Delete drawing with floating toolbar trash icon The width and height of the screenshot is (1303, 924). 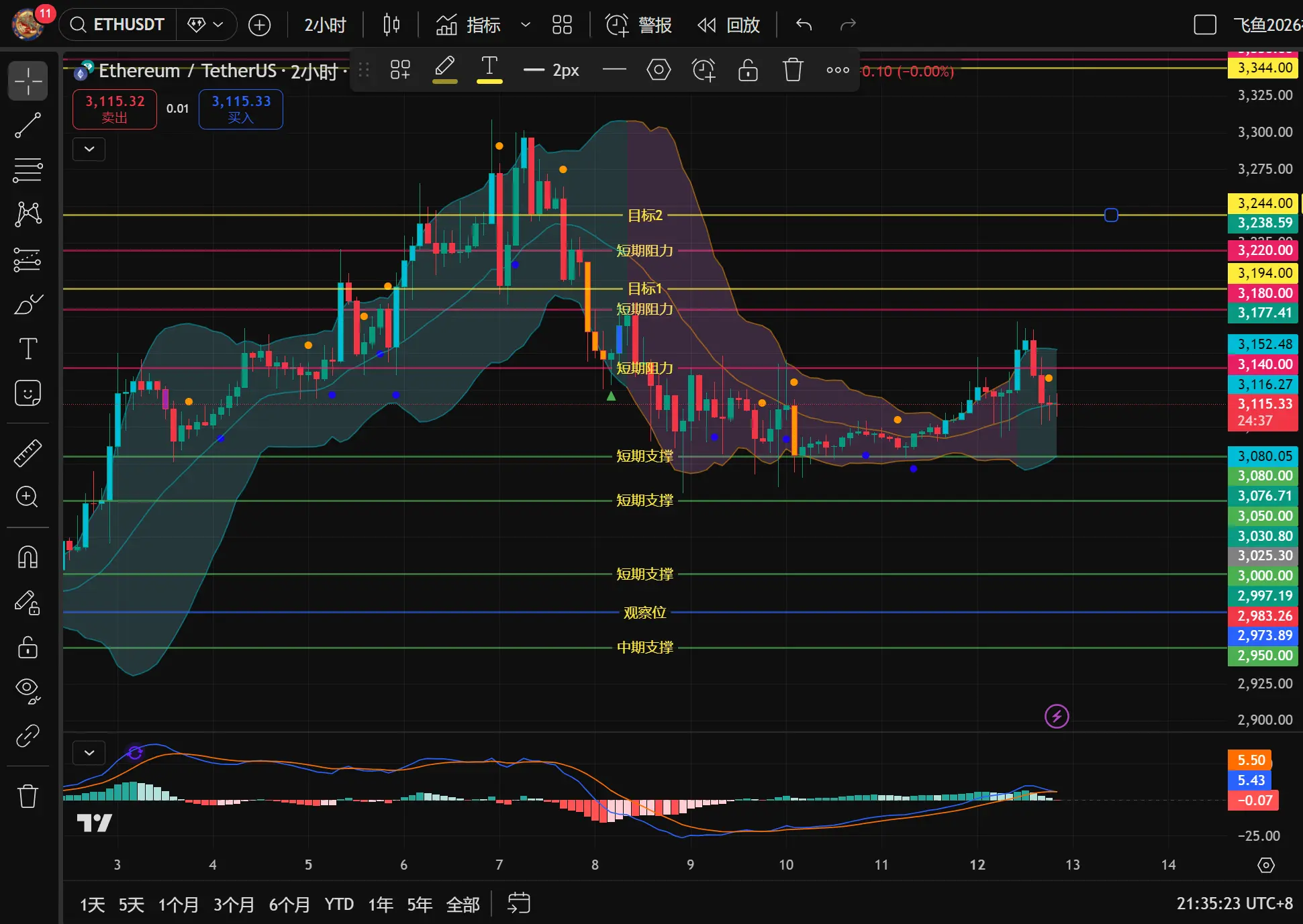coord(792,70)
